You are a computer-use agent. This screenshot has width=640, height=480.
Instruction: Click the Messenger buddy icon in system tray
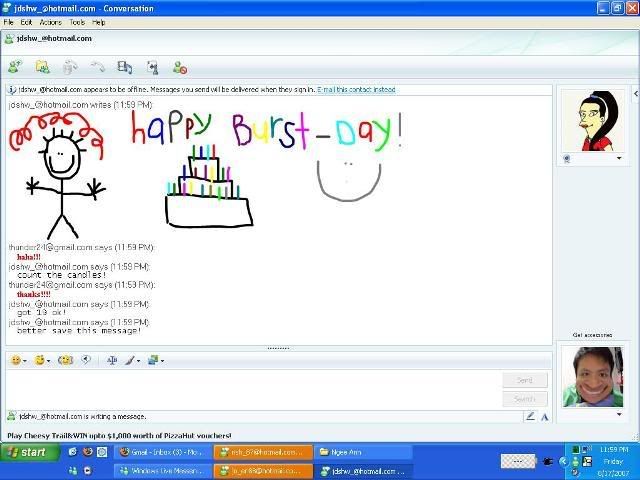click(576, 462)
